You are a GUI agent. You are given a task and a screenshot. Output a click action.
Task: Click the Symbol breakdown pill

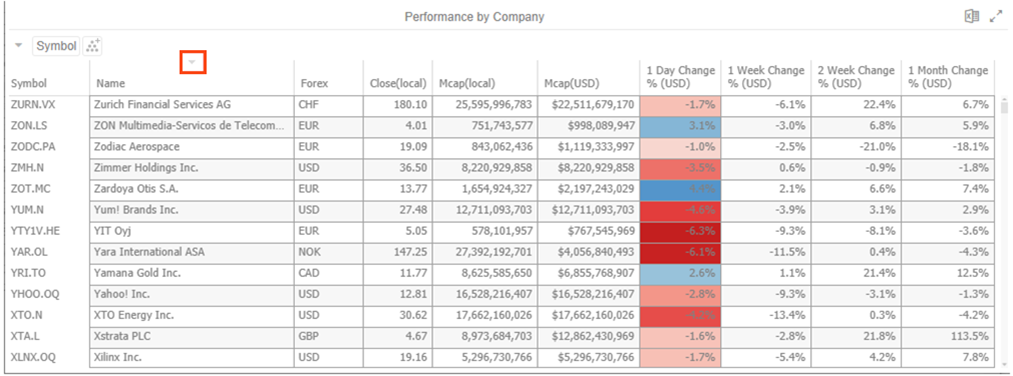click(x=56, y=46)
